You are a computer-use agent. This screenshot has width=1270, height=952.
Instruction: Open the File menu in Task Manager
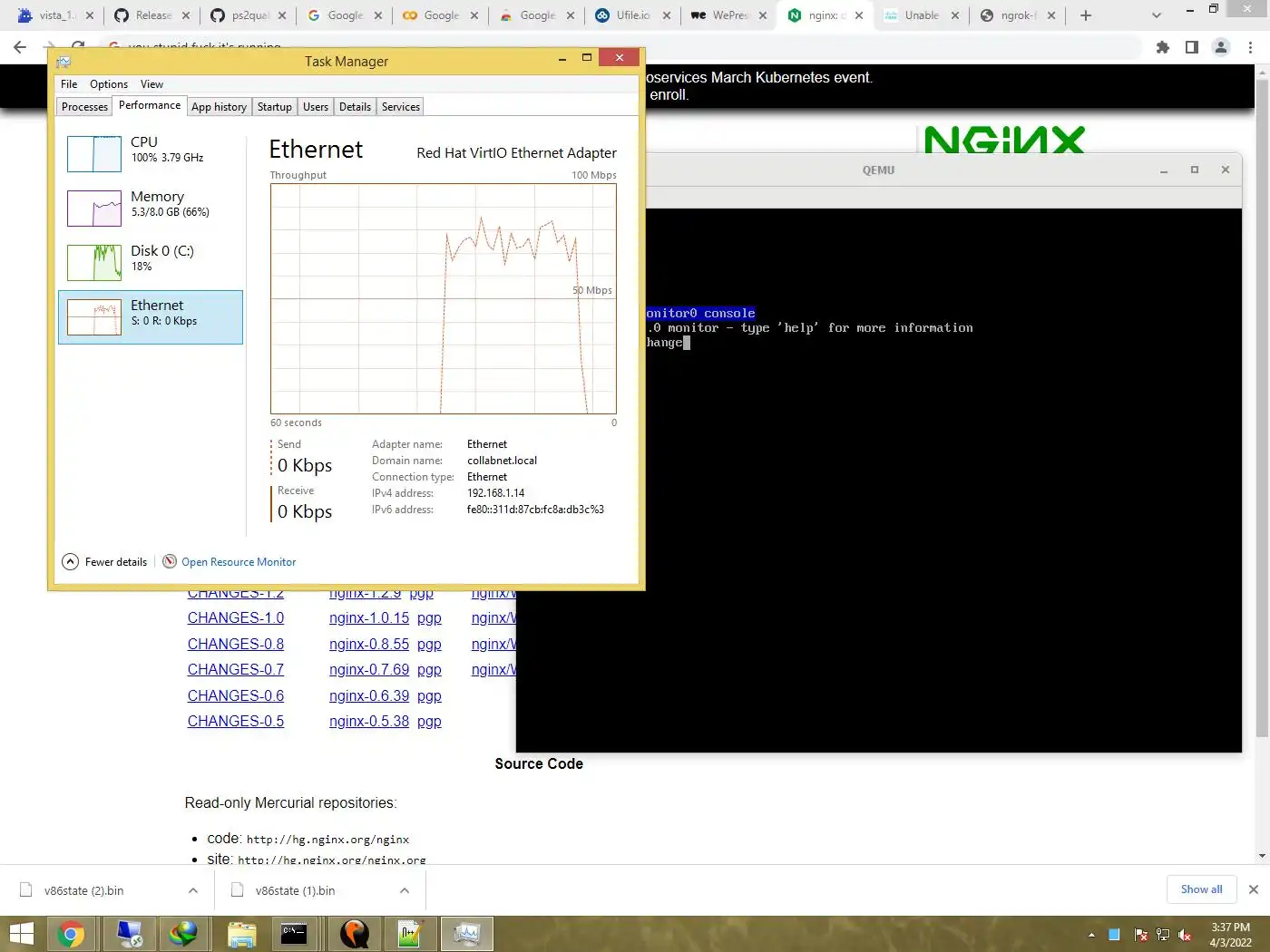(x=69, y=84)
